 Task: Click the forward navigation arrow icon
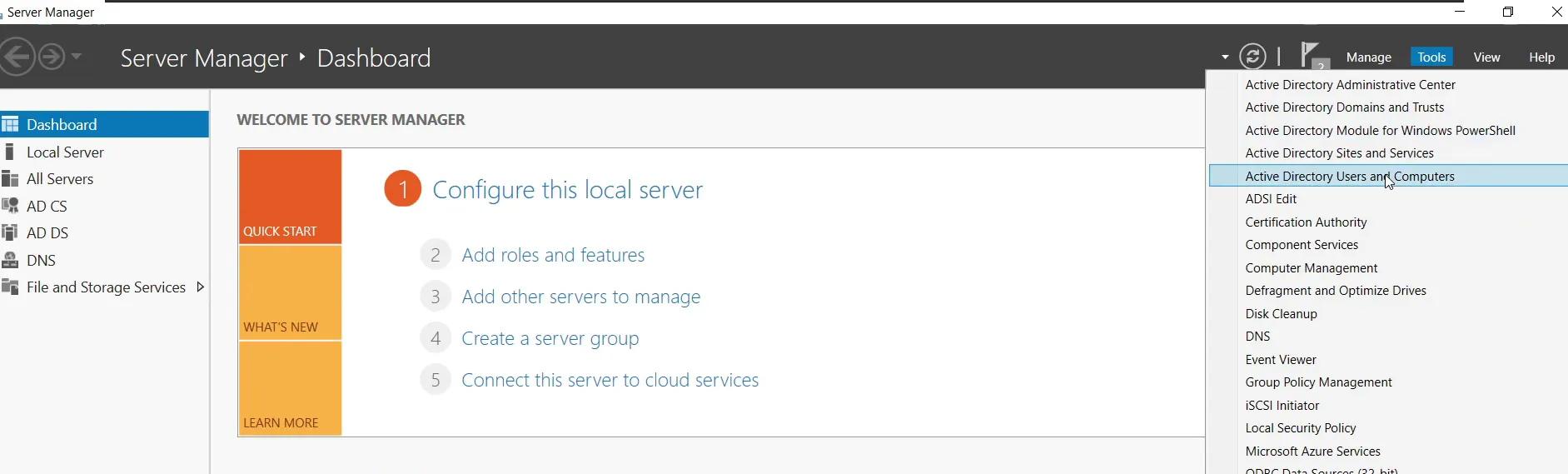[52, 57]
